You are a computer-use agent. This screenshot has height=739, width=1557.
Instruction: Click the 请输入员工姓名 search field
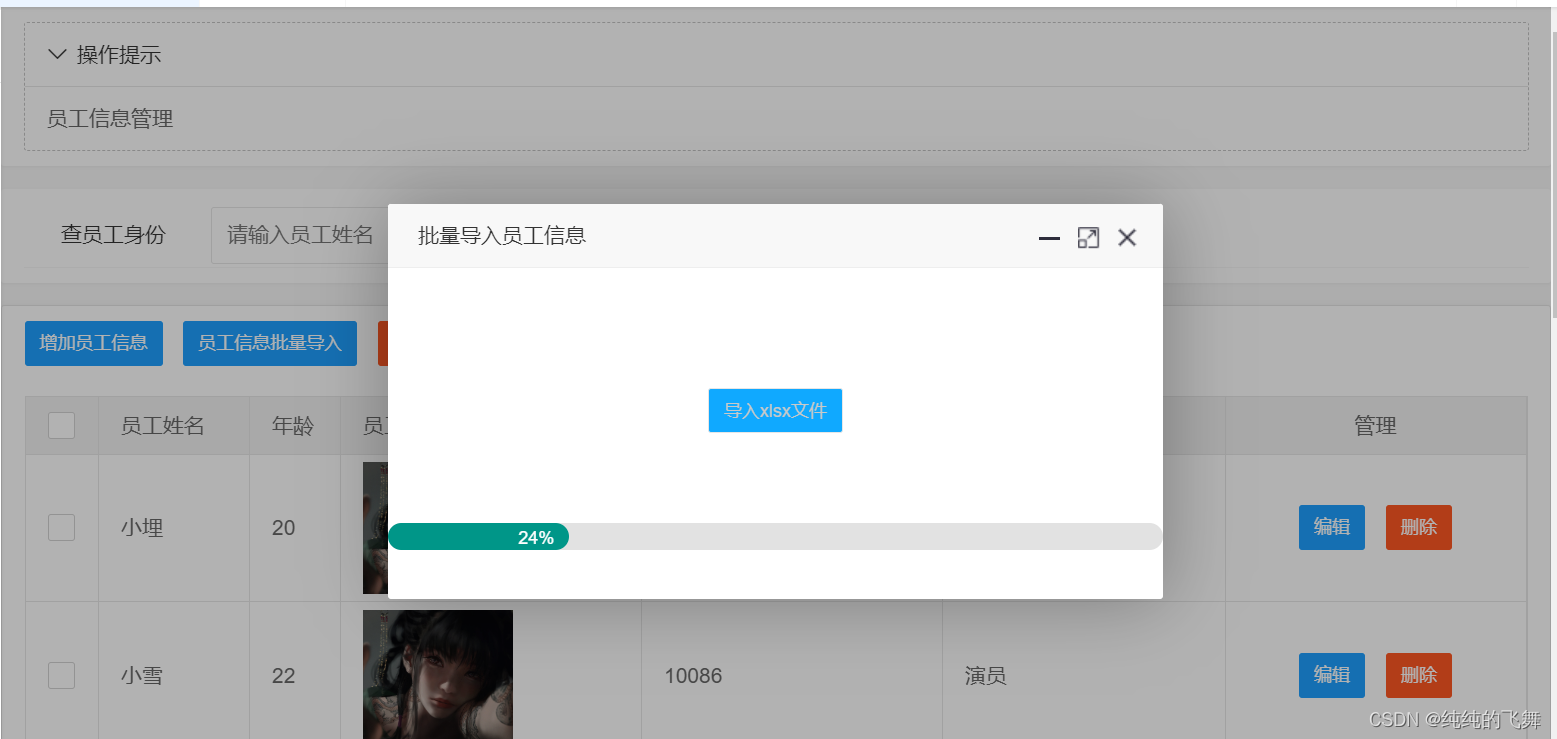point(300,234)
